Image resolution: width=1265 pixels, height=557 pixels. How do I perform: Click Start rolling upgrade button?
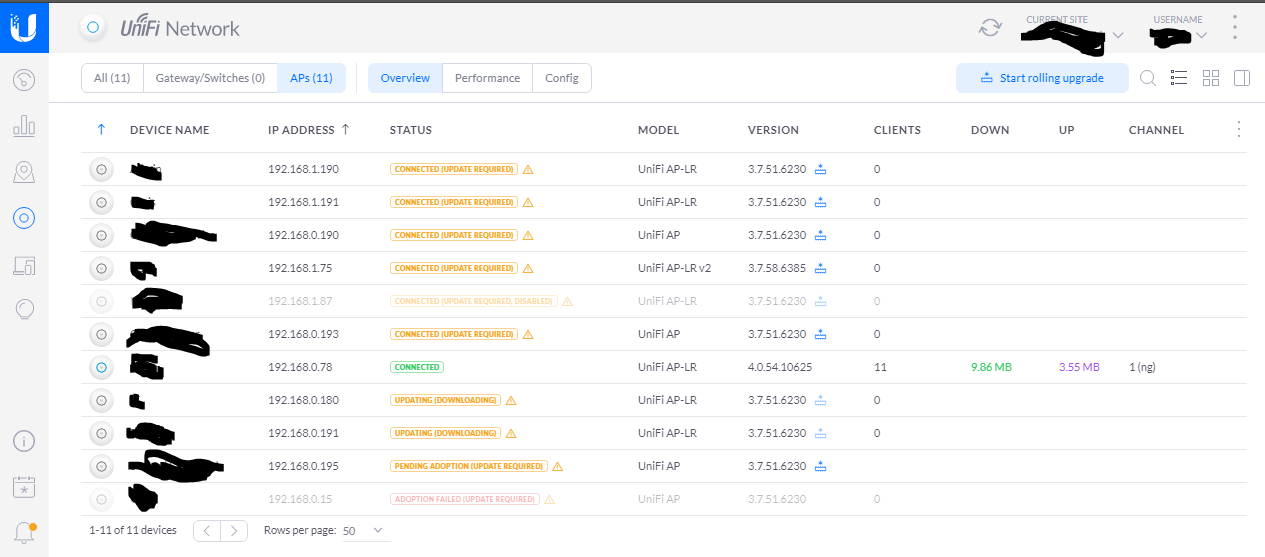(x=1042, y=78)
